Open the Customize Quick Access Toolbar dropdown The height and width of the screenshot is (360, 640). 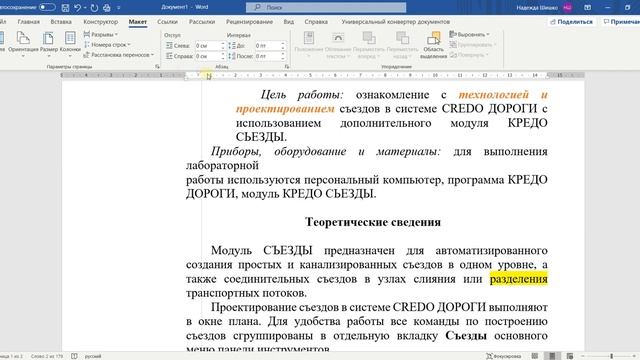pos(119,7)
